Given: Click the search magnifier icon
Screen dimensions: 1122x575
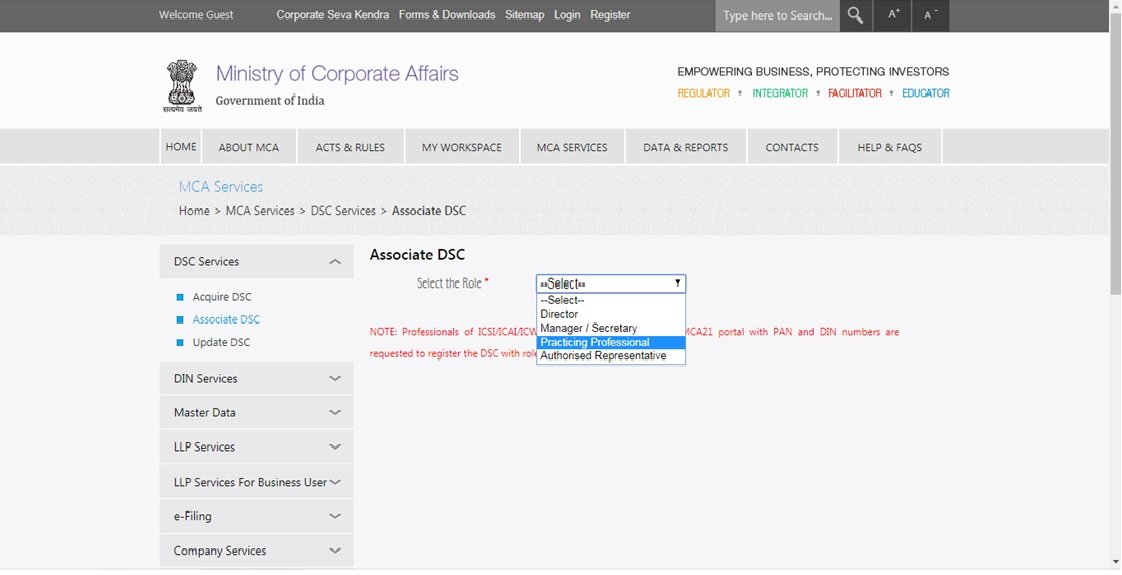Looking at the screenshot, I should [855, 15].
